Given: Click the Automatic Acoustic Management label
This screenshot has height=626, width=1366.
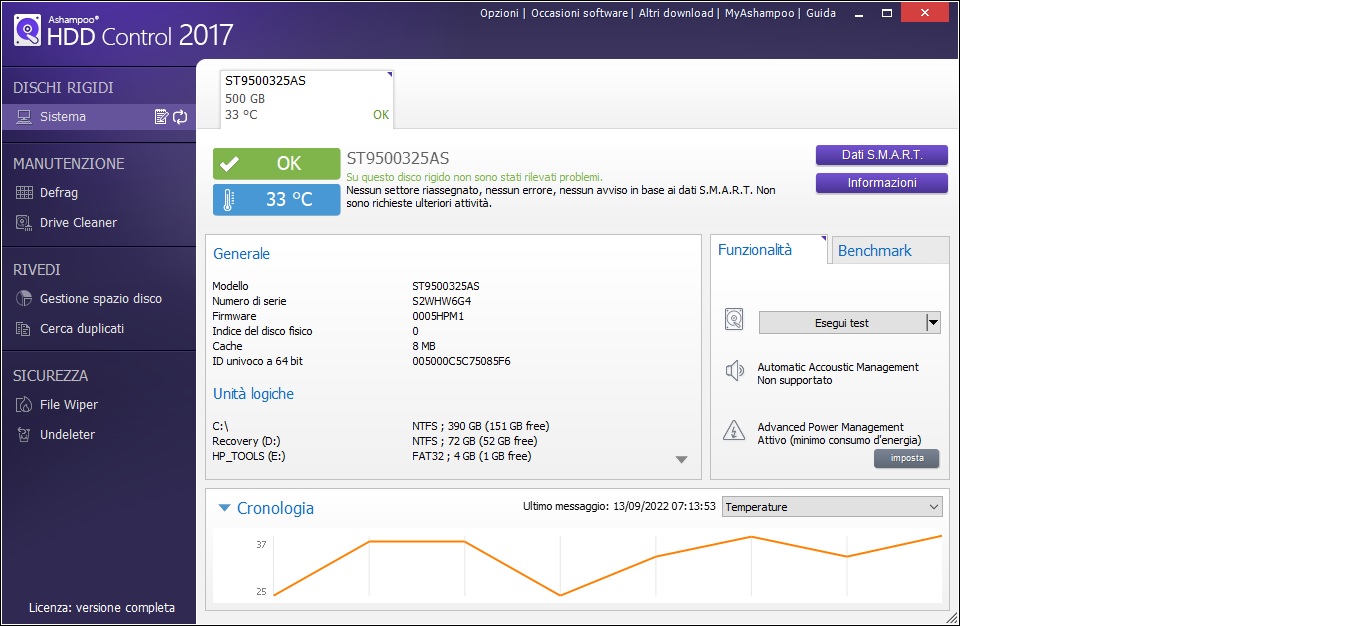Looking at the screenshot, I should point(838,367).
